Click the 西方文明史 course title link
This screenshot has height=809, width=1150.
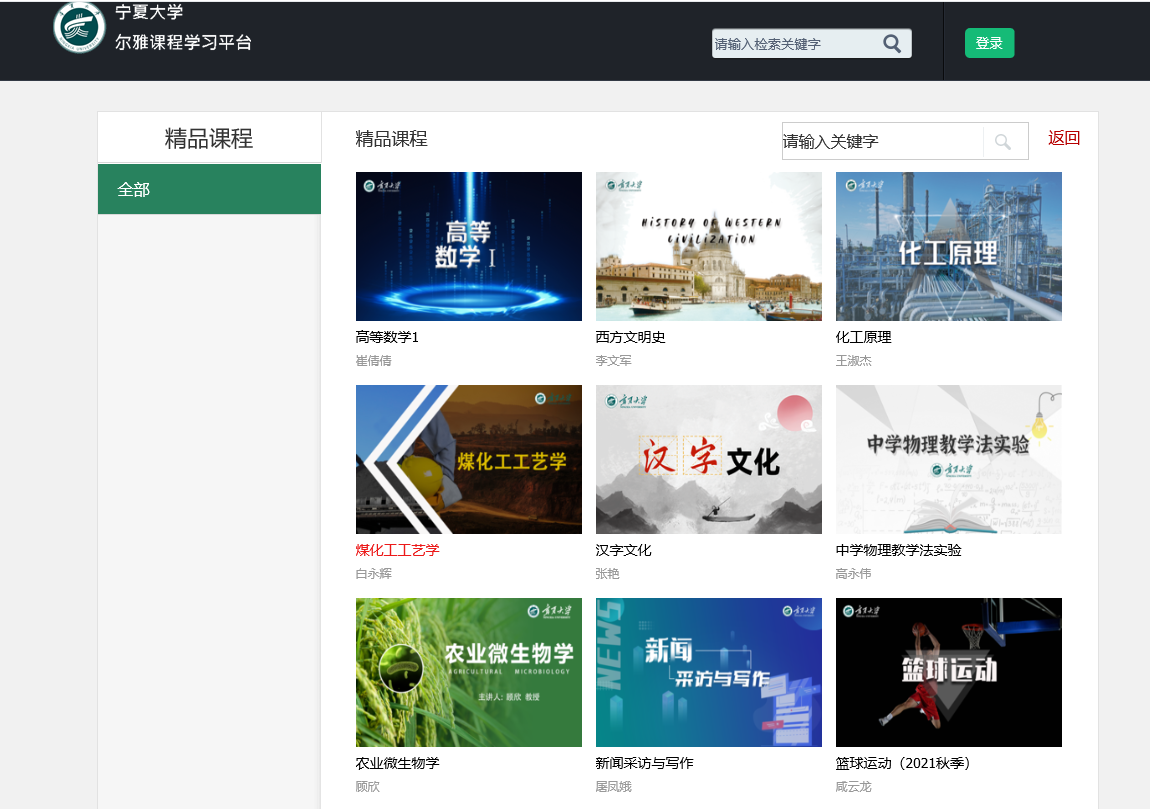click(x=630, y=337)
